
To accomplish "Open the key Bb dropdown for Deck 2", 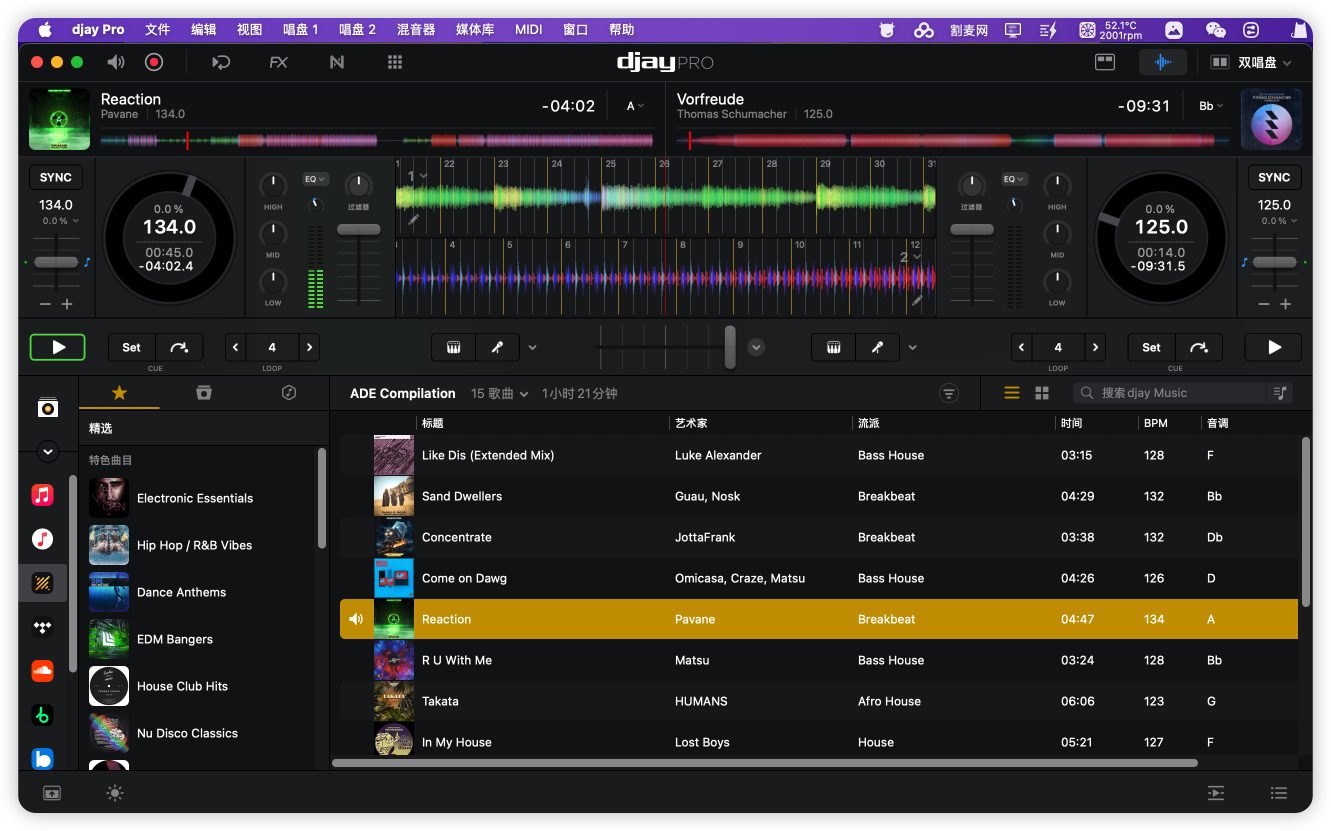I will 1210,106.
